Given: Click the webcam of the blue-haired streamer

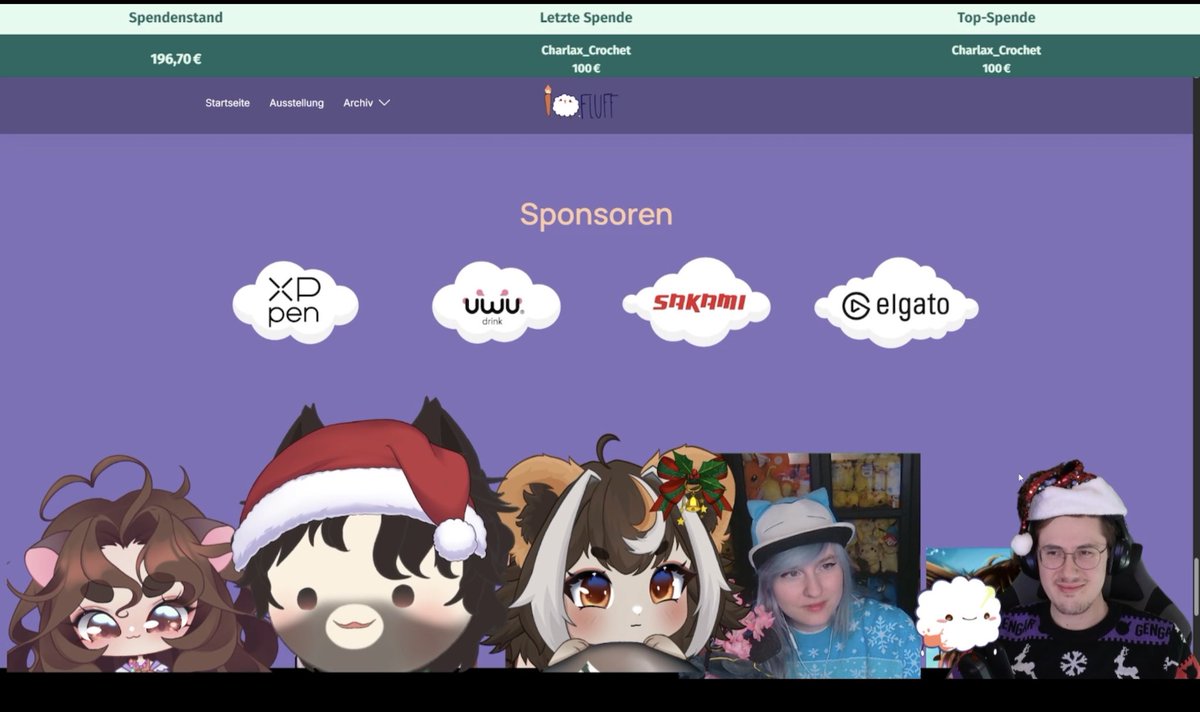Looking at the screenshot, I should (x=825, y=566).
